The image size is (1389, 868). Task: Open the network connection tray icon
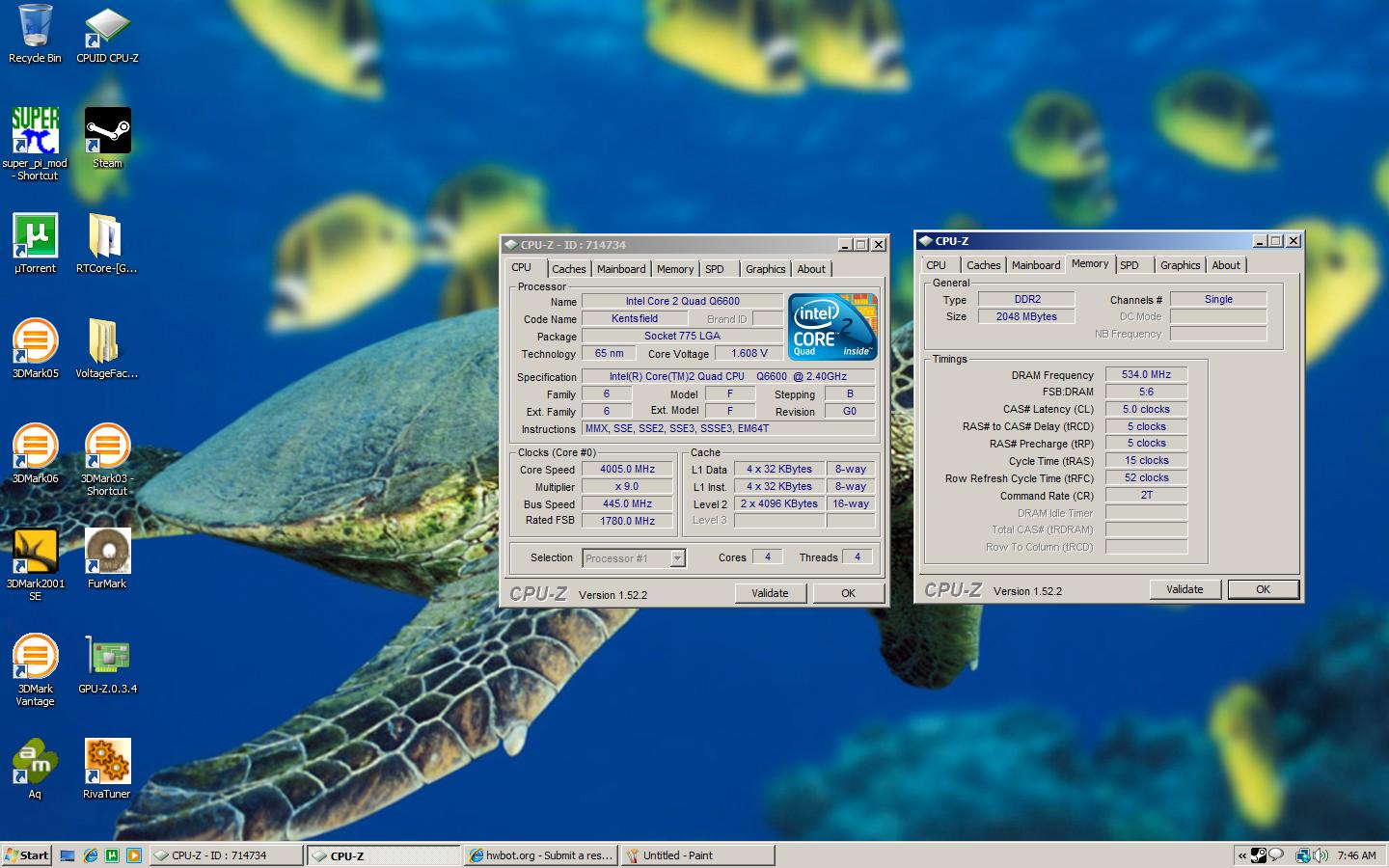pos(1302,855)
